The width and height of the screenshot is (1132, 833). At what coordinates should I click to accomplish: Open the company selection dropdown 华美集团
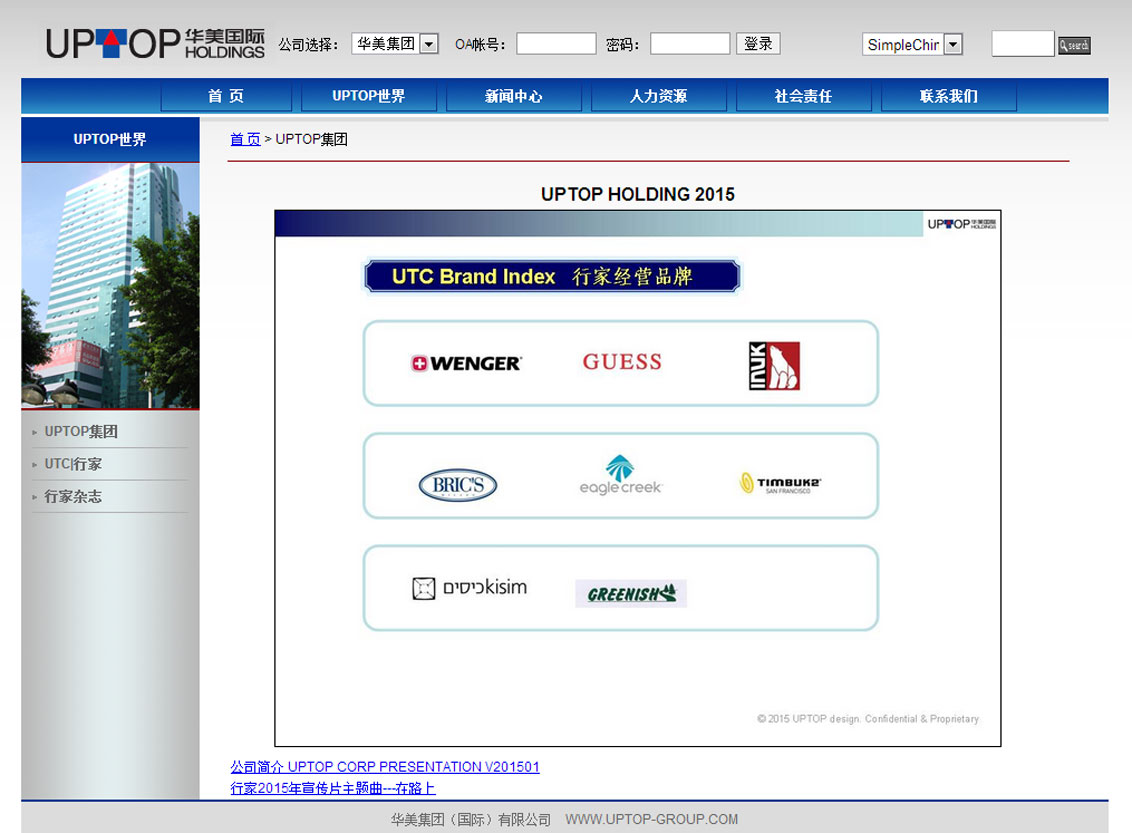coord(395,44)
